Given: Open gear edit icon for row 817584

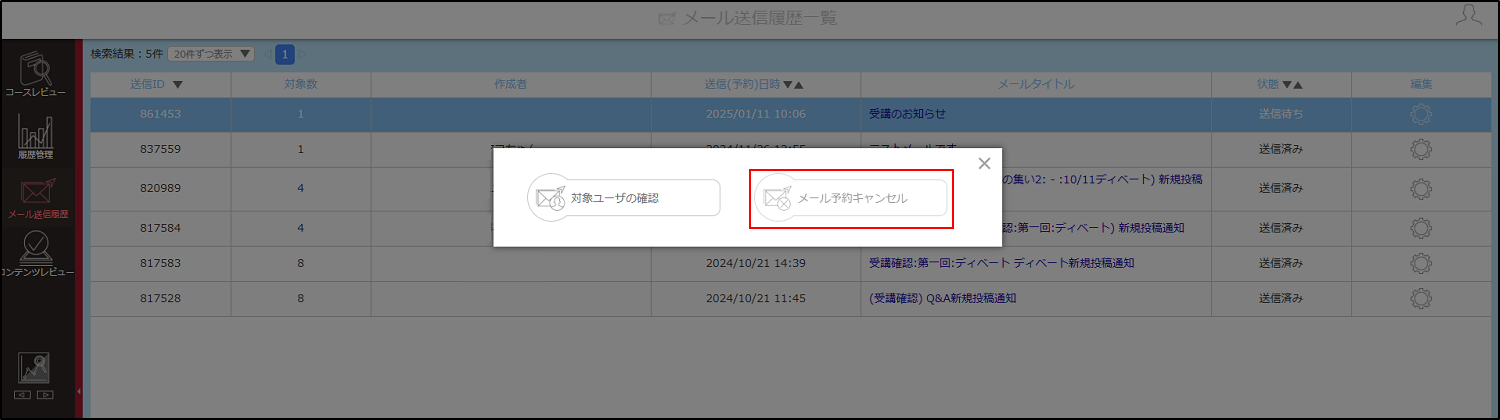Looking at the screenshot, I should pos(1421,228).
